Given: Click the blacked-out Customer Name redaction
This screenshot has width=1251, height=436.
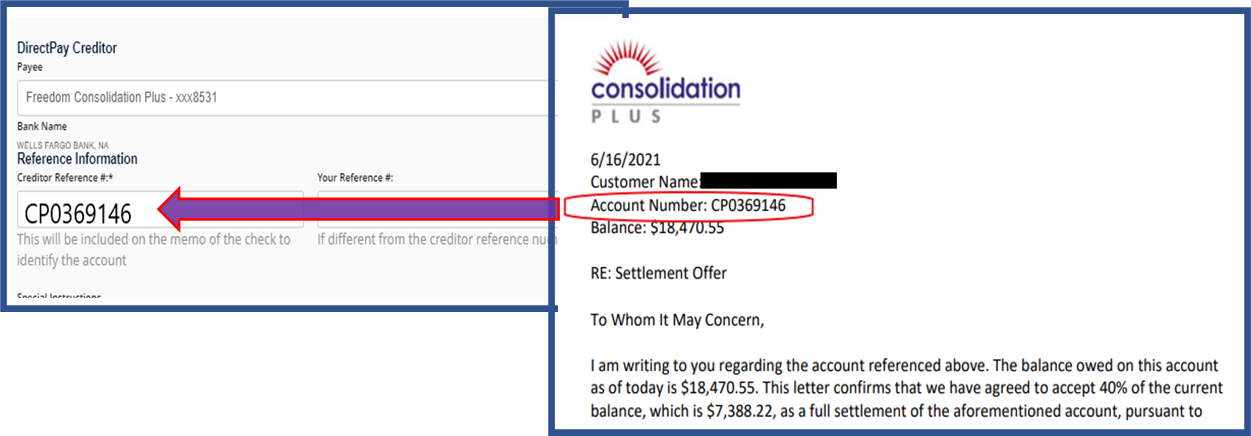Looking at the screenshot, I should tap(768, 181).
